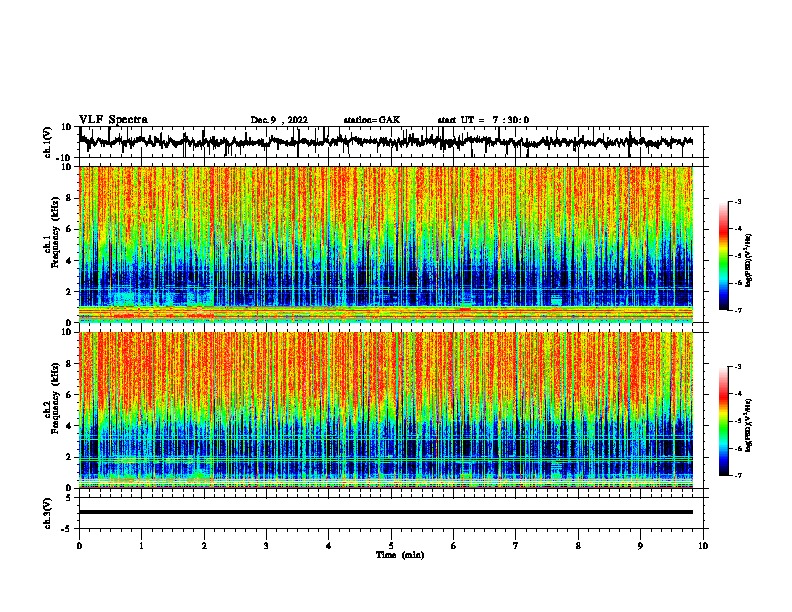The height and width of the screenshot is (612, 792).
Task: Click the thick black ch.3 signal line
Action: (386, 512)
